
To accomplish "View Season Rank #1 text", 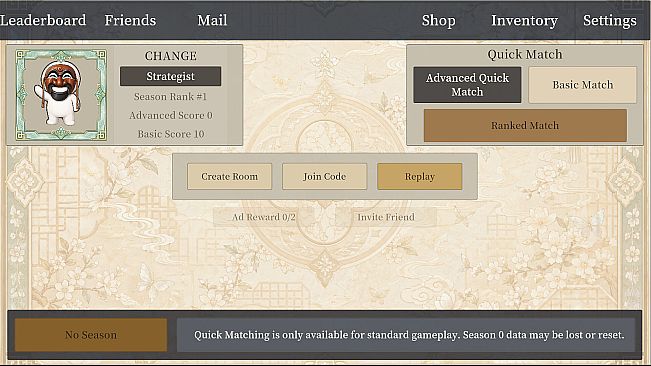I will pyautogui.click(x=170, y=97).
